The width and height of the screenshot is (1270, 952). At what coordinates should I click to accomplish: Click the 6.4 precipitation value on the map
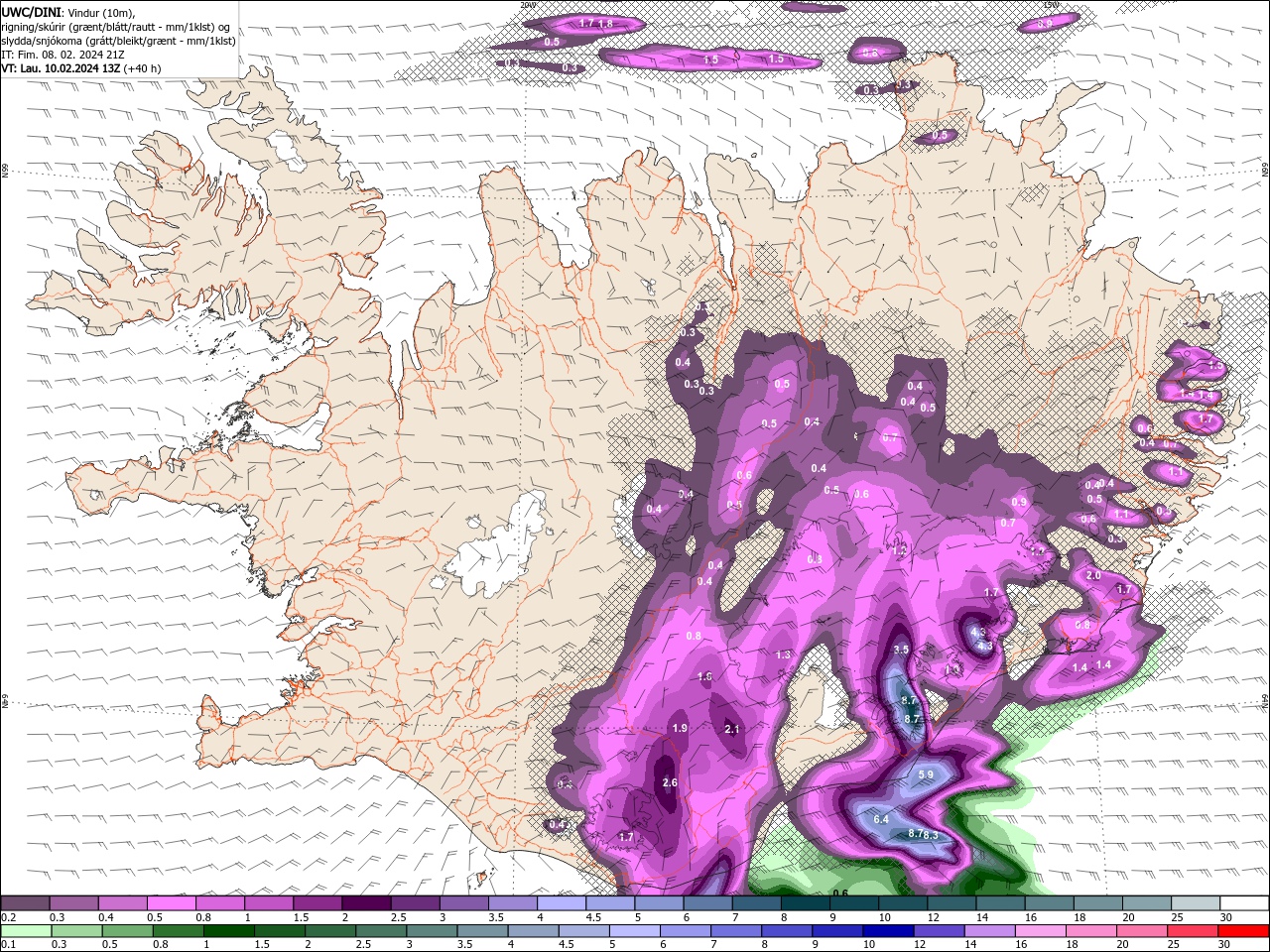881,819
